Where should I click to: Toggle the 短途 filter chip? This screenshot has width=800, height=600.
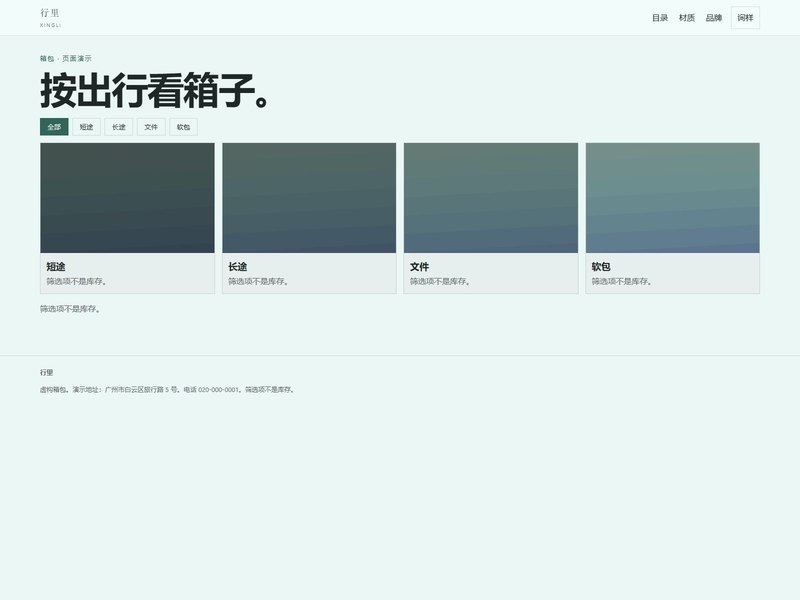coord(86,127)
